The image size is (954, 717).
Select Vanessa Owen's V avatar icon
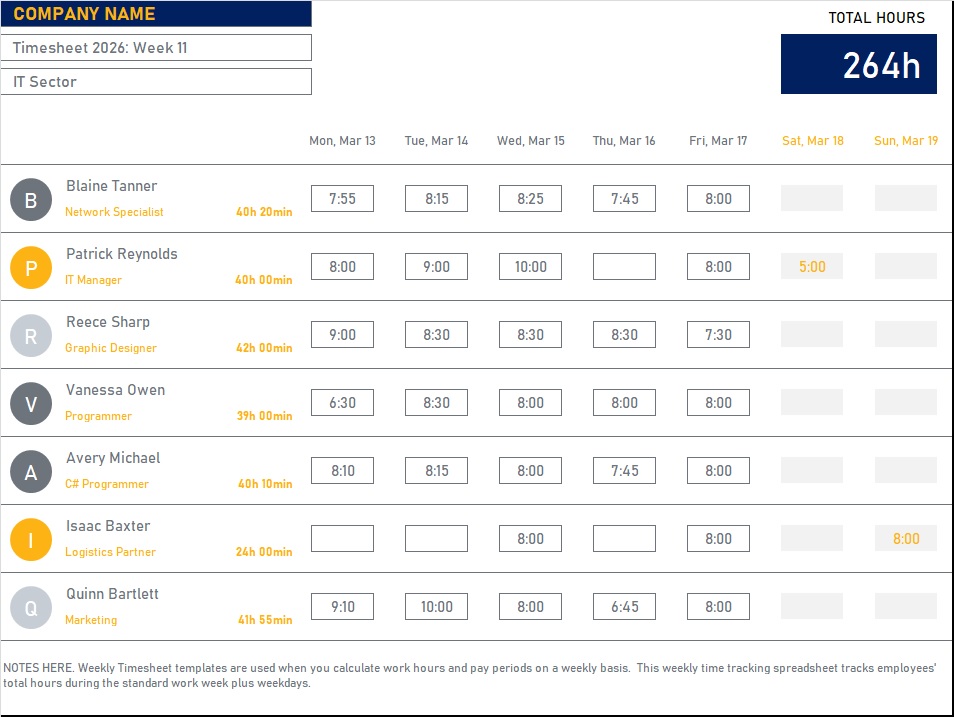pyautogui.click(x=31, y=404)
